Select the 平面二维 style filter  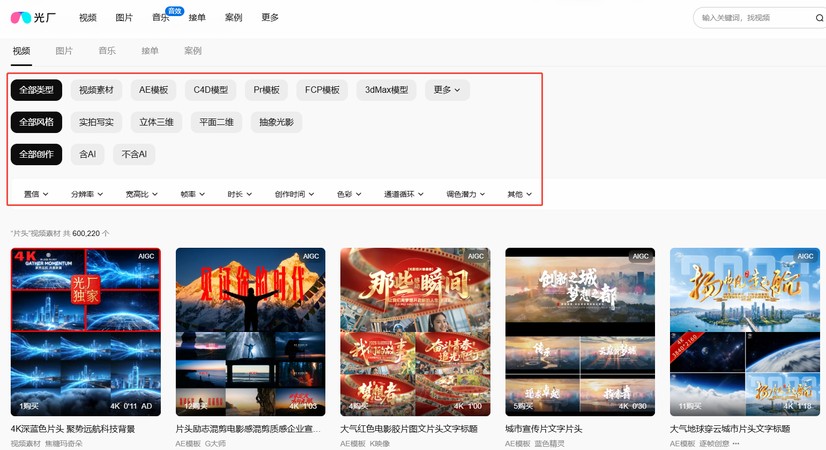coord(217,122)
